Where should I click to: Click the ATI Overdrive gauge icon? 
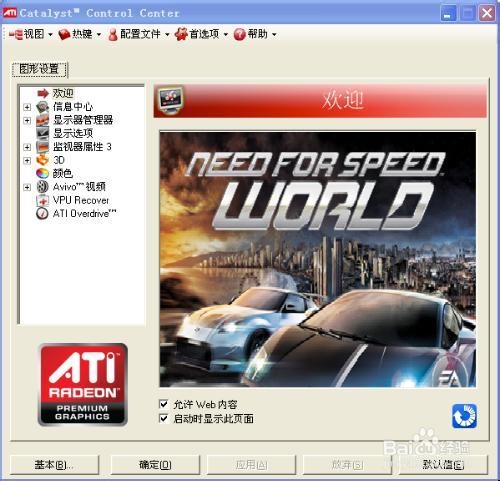pyautogui.click(x=43, y=213)
